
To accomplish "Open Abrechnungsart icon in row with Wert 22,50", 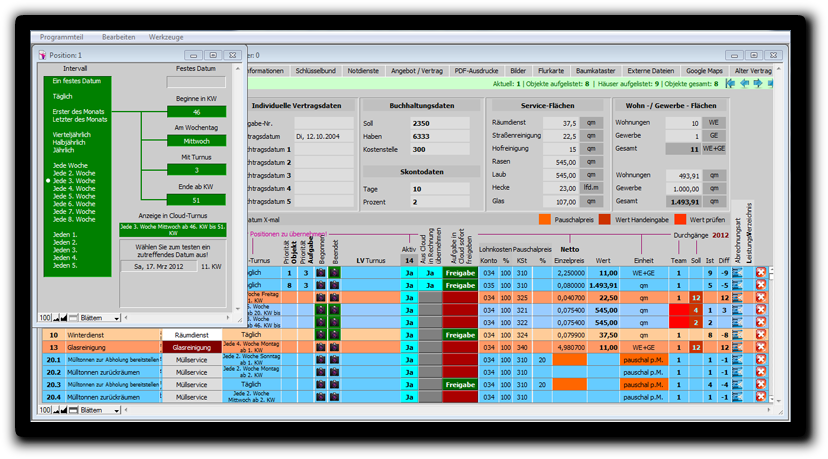I will click(x=737, y=297).
